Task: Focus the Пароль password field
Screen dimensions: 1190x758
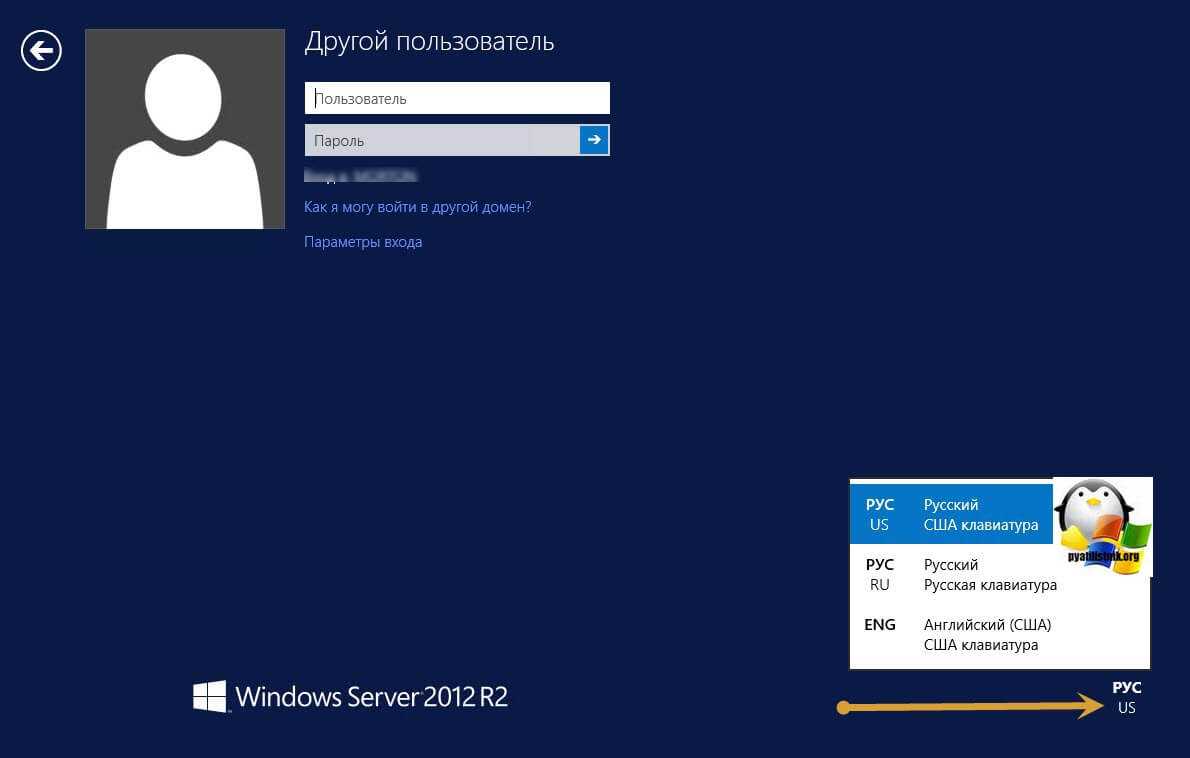Action: tap(442, 140)
